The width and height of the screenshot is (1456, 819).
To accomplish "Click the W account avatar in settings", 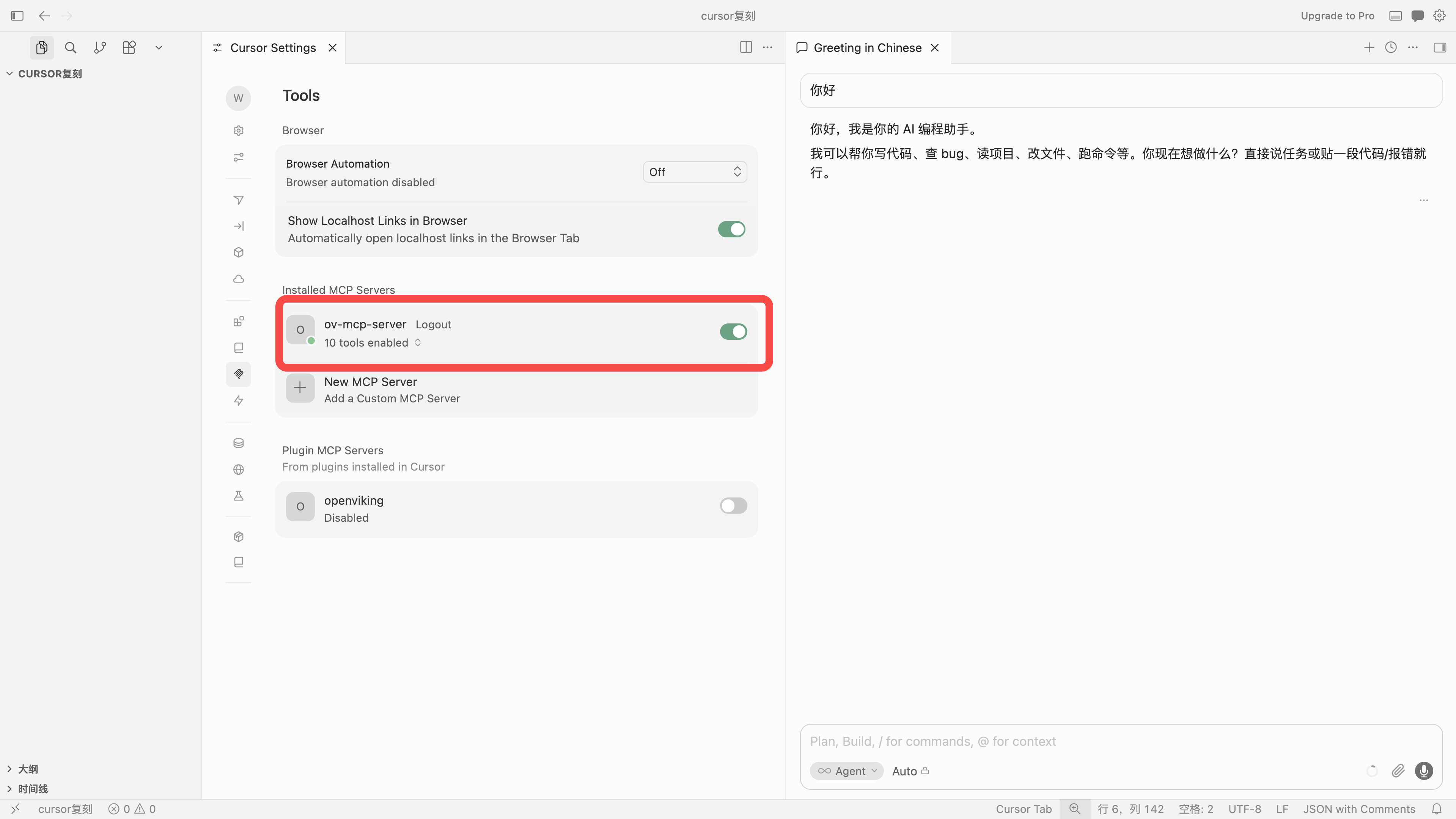I will (239, 98).
